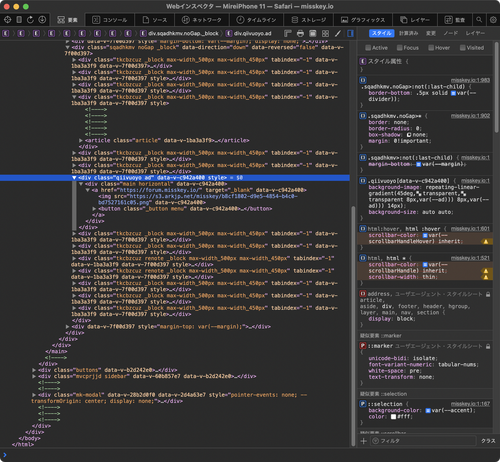Open source link misskey.io:1:601
The height and width of the screenshot is (462, 500).
(470, 229)
